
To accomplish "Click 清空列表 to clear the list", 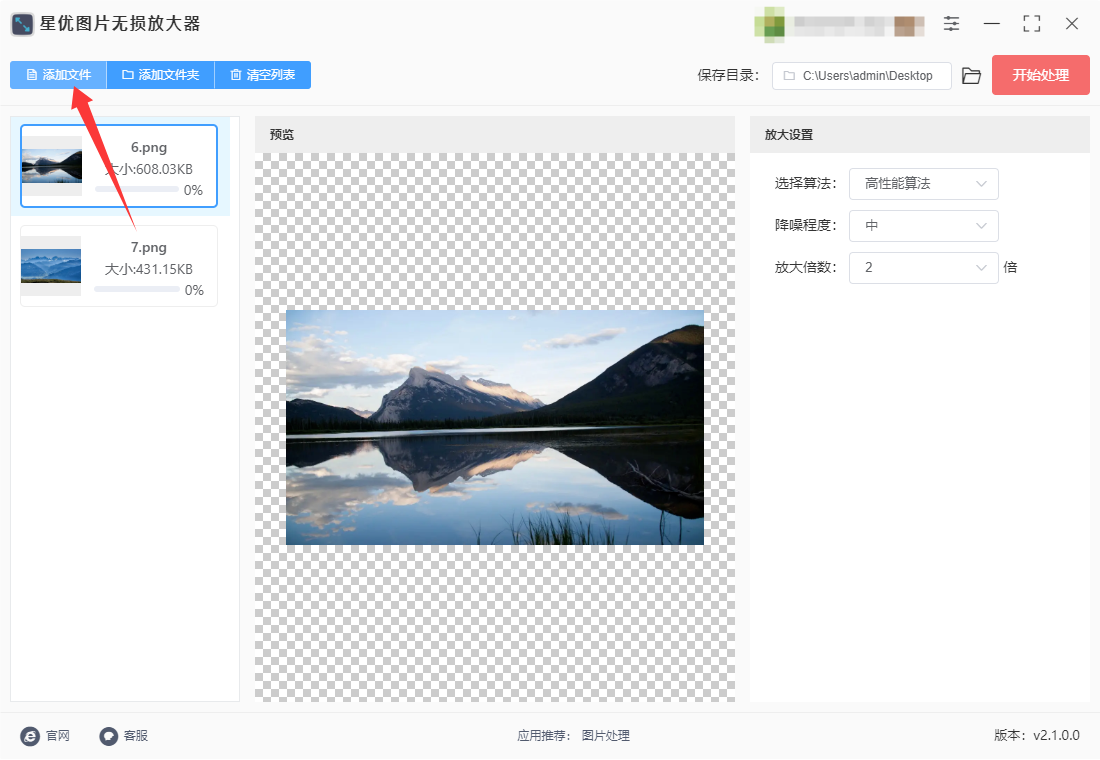I will click(x=262, y=74).
